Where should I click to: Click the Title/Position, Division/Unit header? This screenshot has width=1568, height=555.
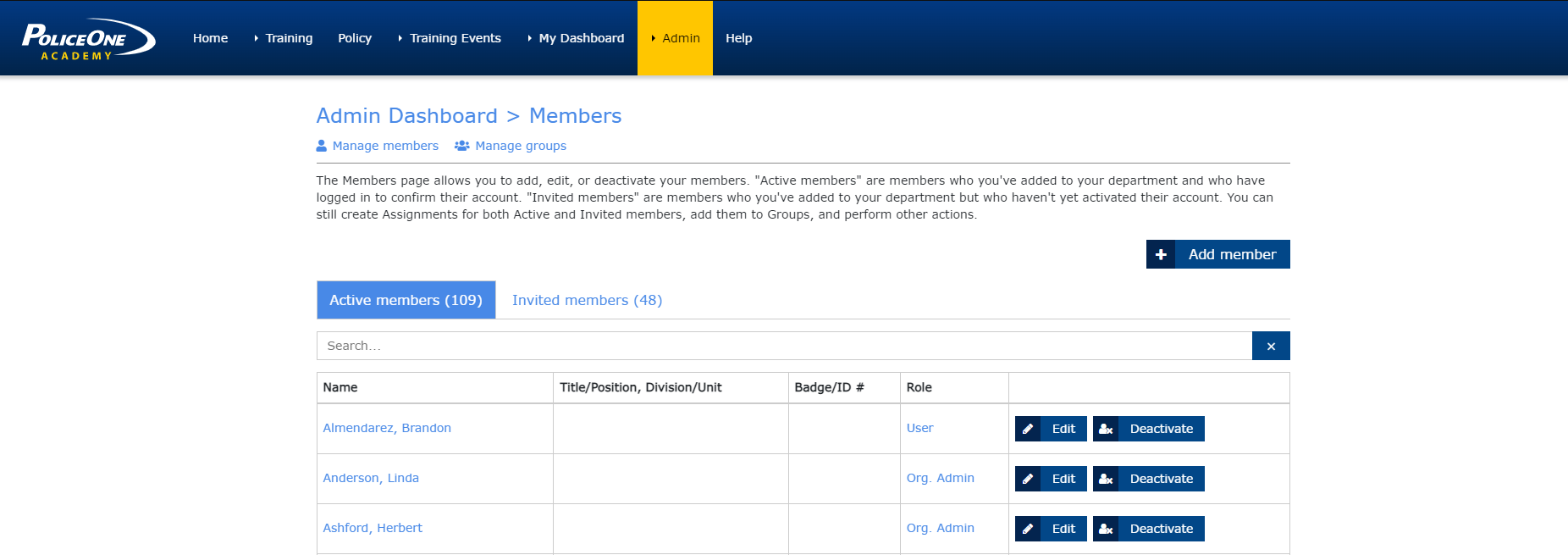(x=641, y=387)
